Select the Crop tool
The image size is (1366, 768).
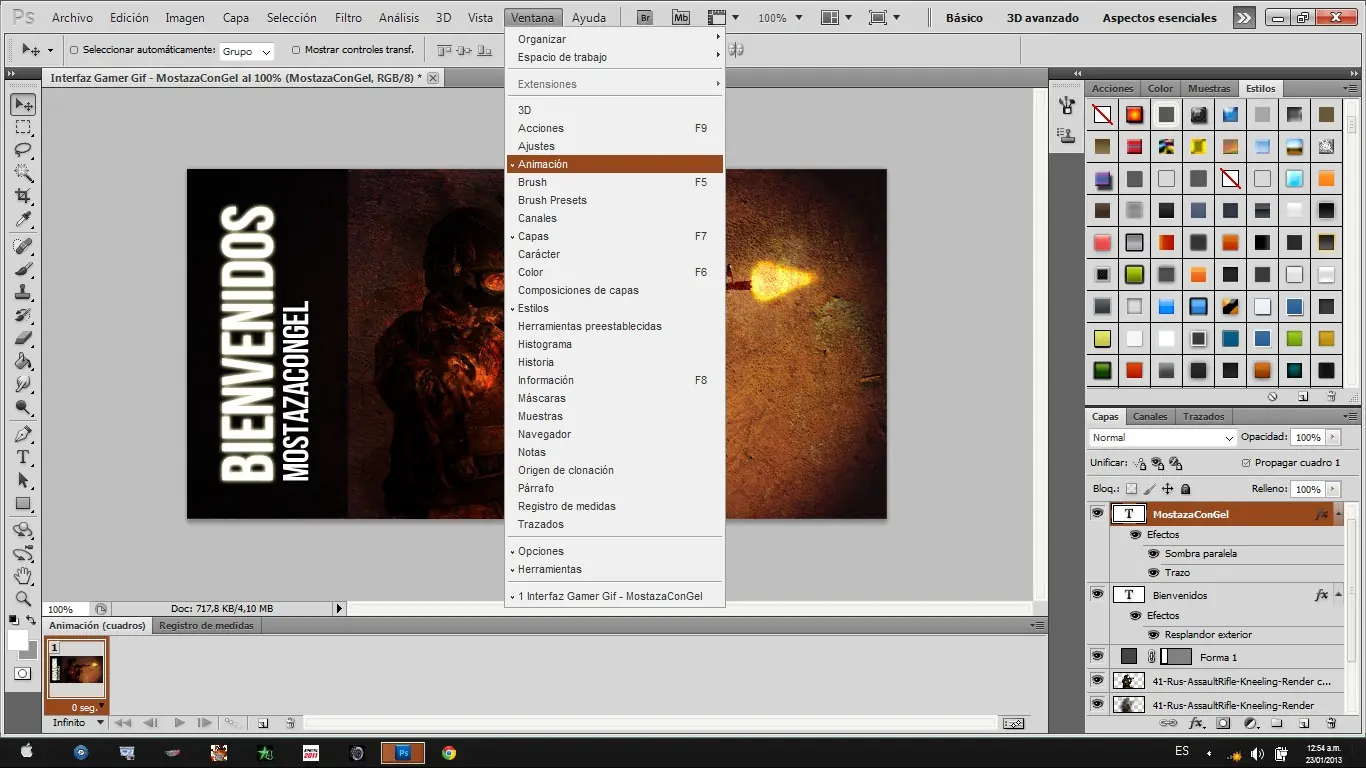(x=23, y=196)
